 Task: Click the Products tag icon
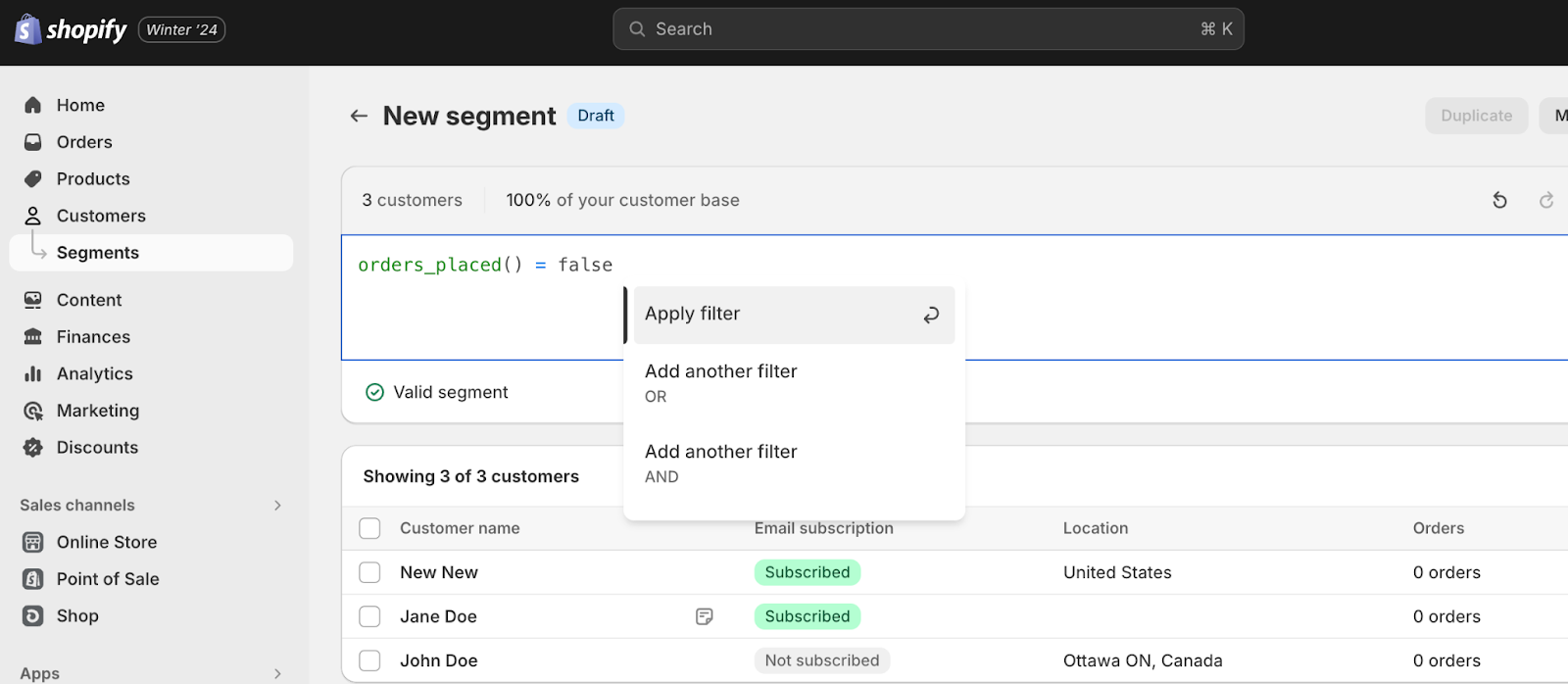click(x=33, y=178)
